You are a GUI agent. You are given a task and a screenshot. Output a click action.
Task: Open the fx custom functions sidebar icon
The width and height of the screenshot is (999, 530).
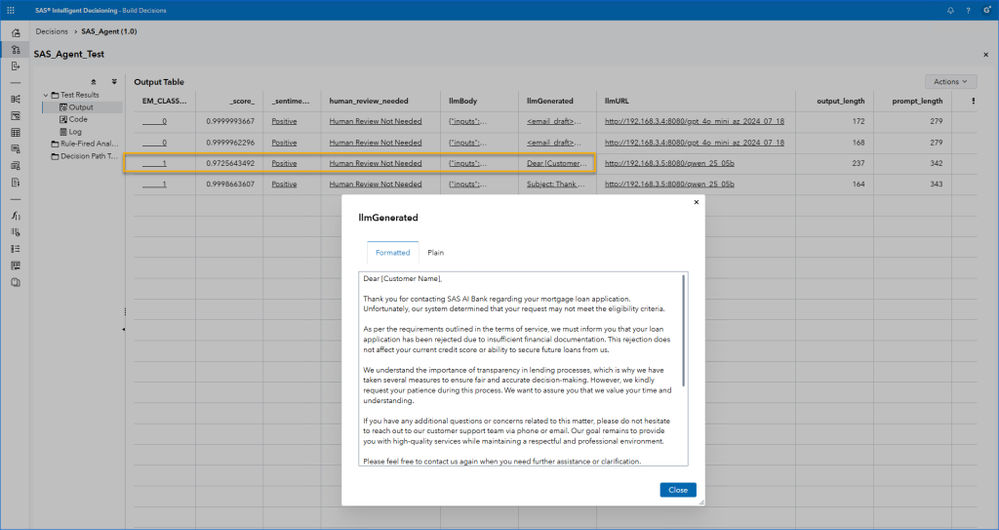15,215
